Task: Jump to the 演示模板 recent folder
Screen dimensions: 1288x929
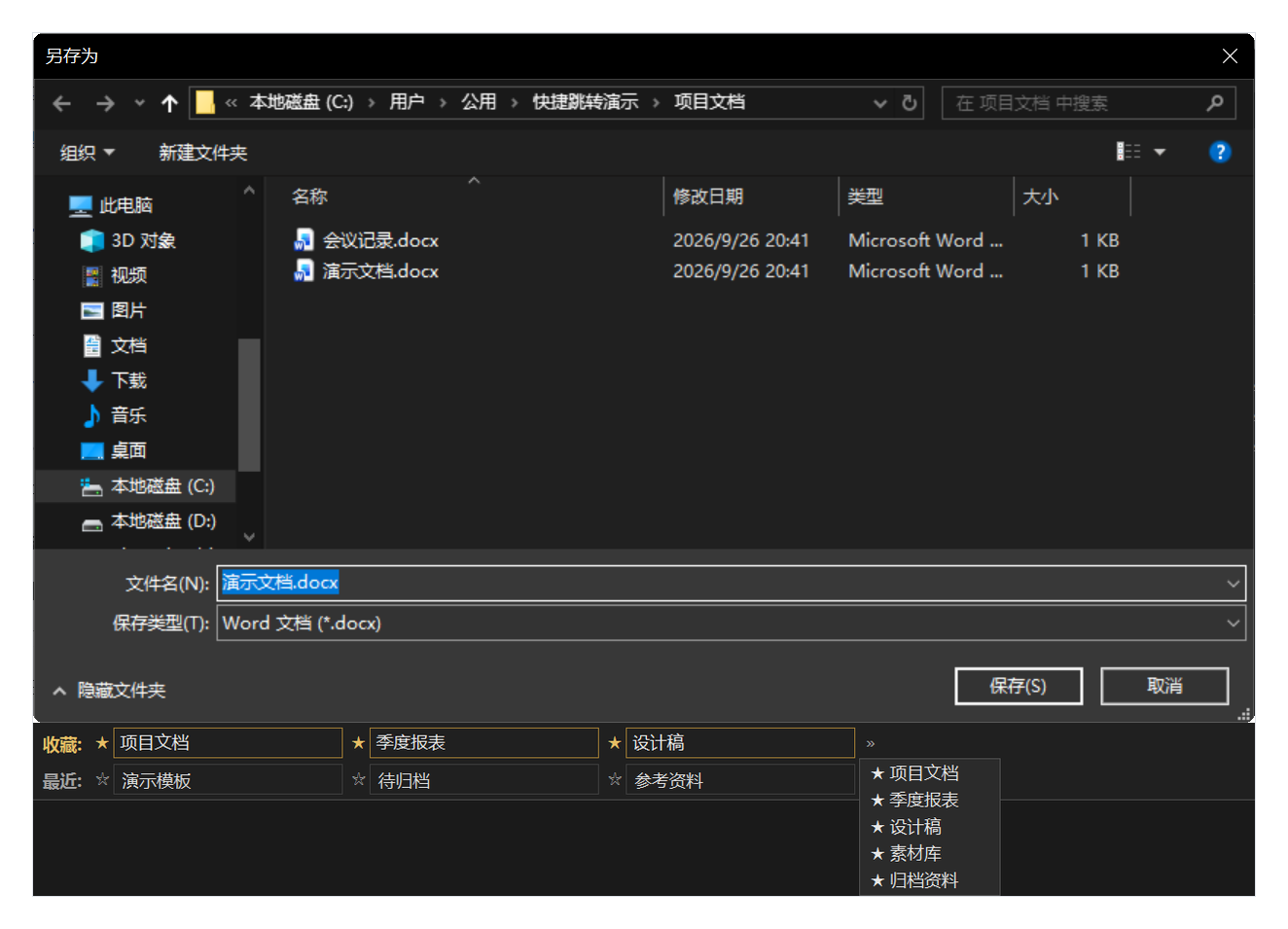Action: pyautogui.click(x=228, y=780)
